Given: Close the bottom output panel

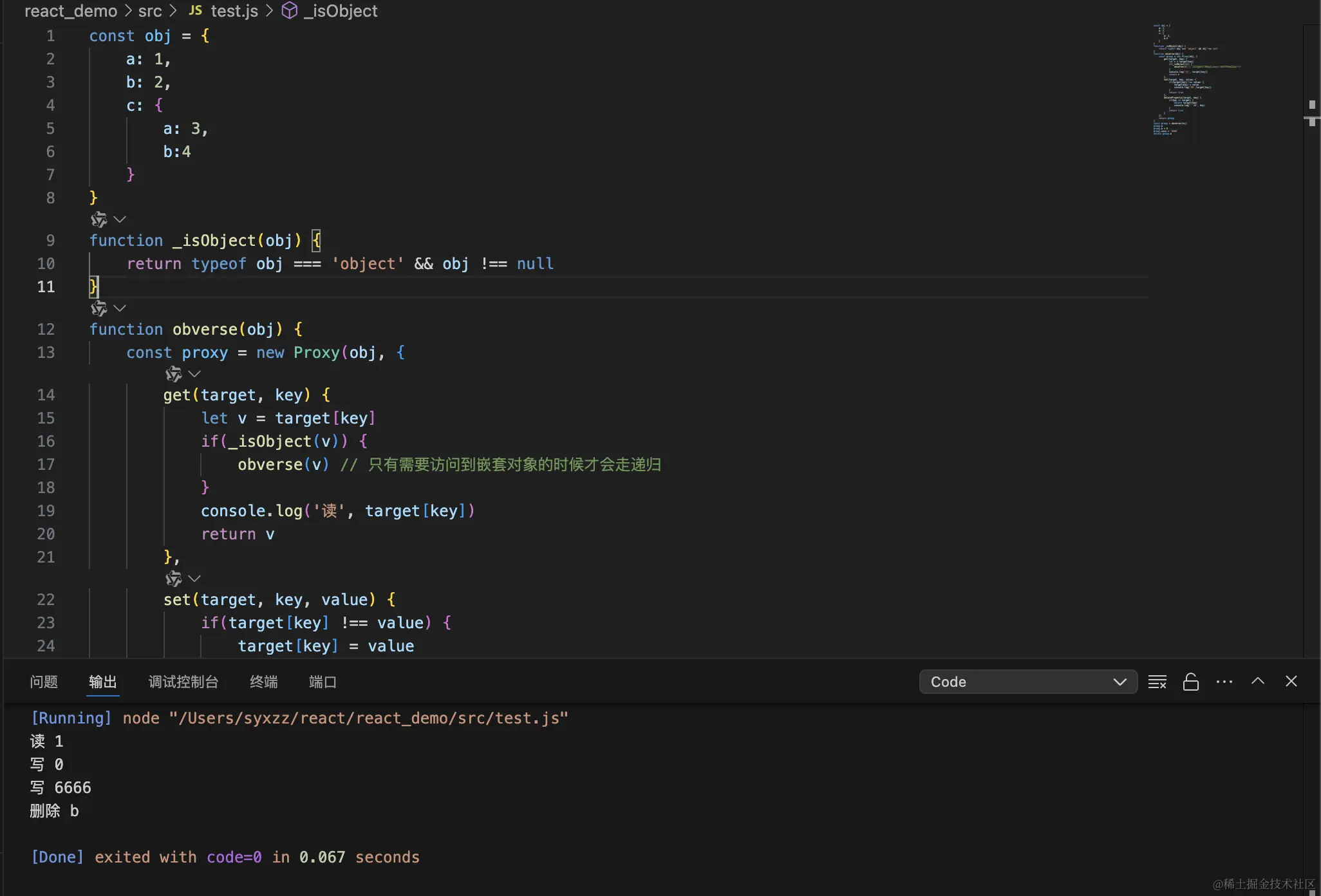Looking at the screenshot, I should coord(1291,681).
